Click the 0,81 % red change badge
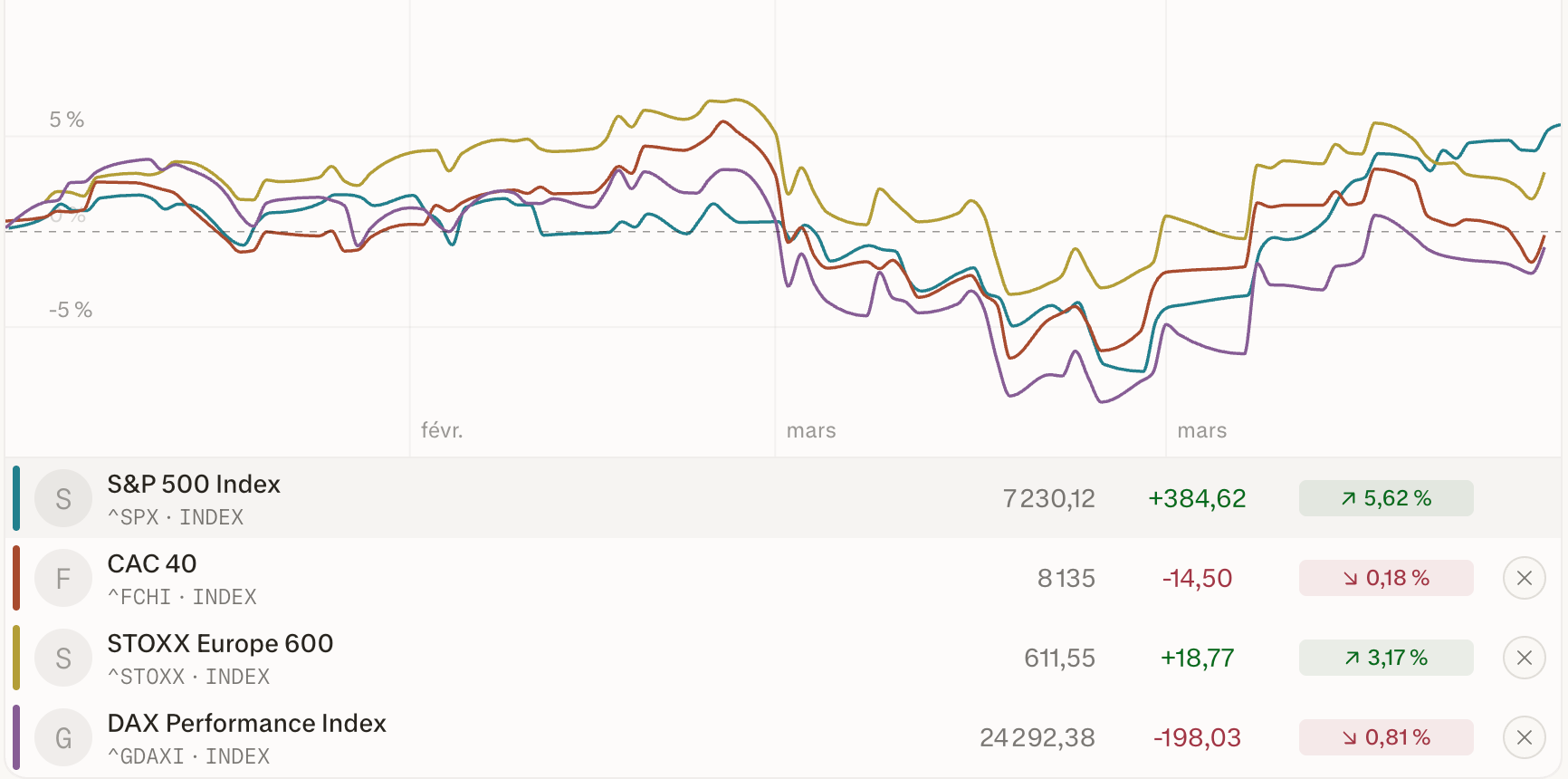The width and height of the screenshot is (1568, 779). point(1386,737)
